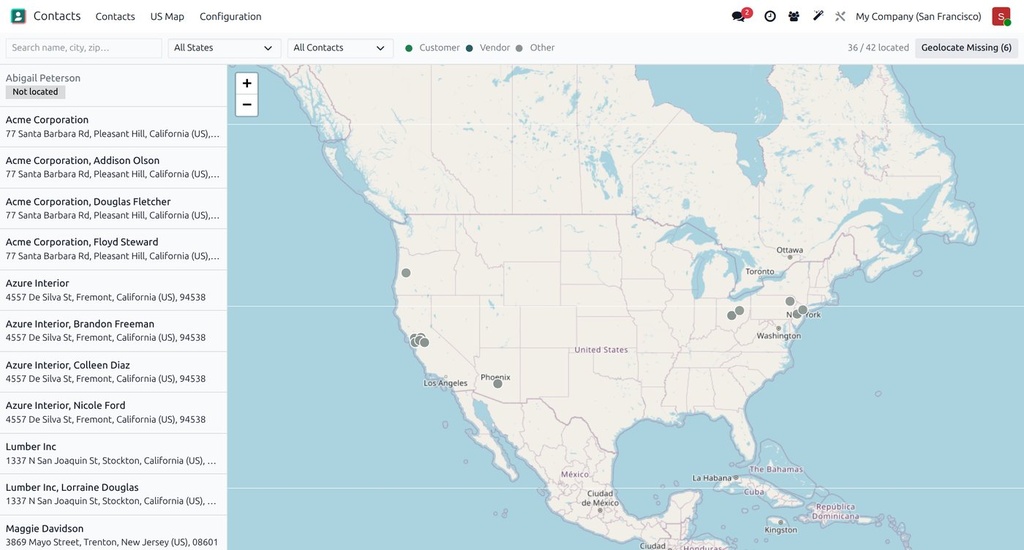This screenshot has width=1024, height=550.
Task: Toggle the Vendor legend filter
Action: [487, 48]
